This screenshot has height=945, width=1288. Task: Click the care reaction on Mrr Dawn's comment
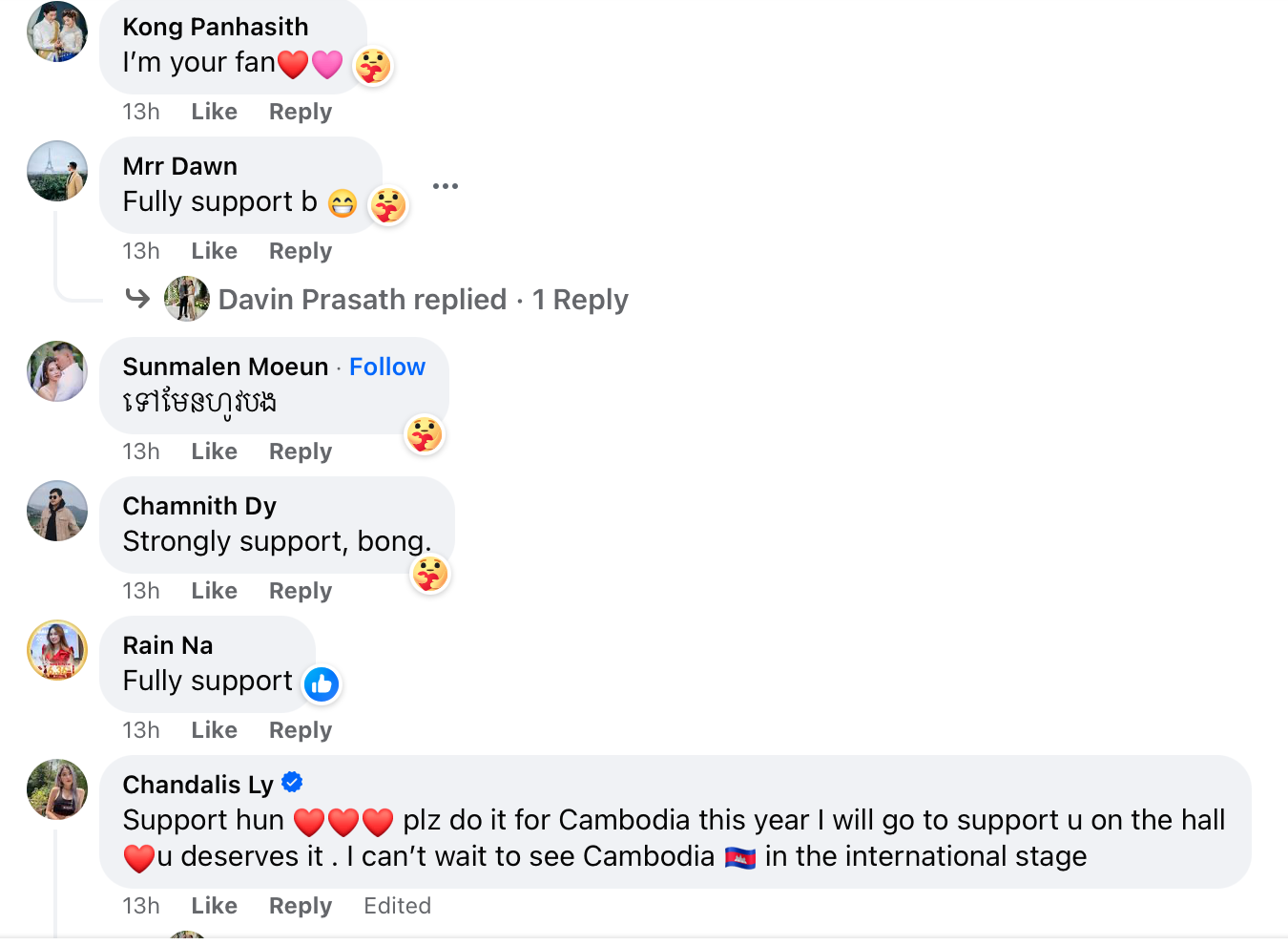pyautogui.click(x=388, y=205)
